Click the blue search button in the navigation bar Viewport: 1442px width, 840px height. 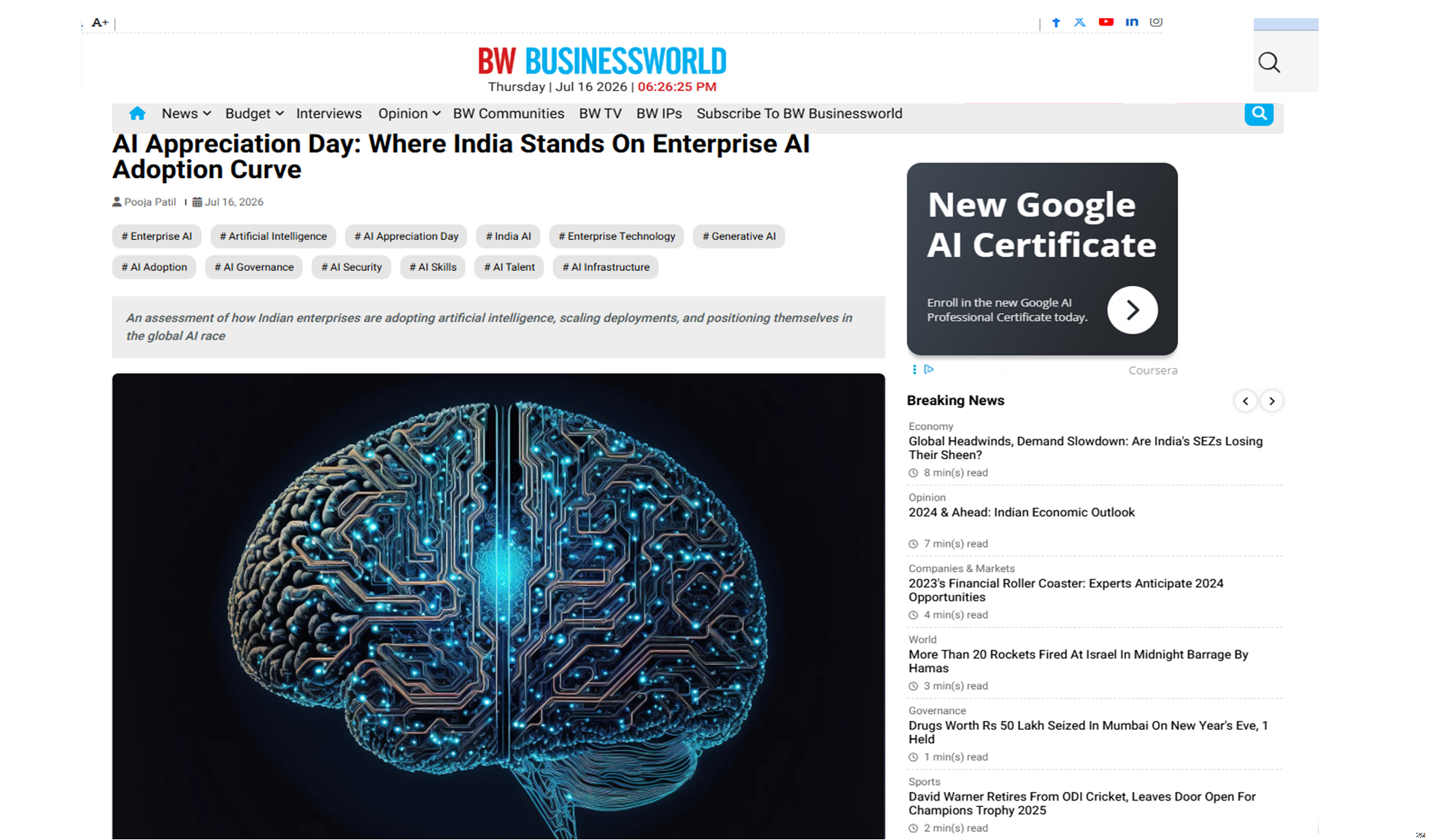tap(1259, 114)
